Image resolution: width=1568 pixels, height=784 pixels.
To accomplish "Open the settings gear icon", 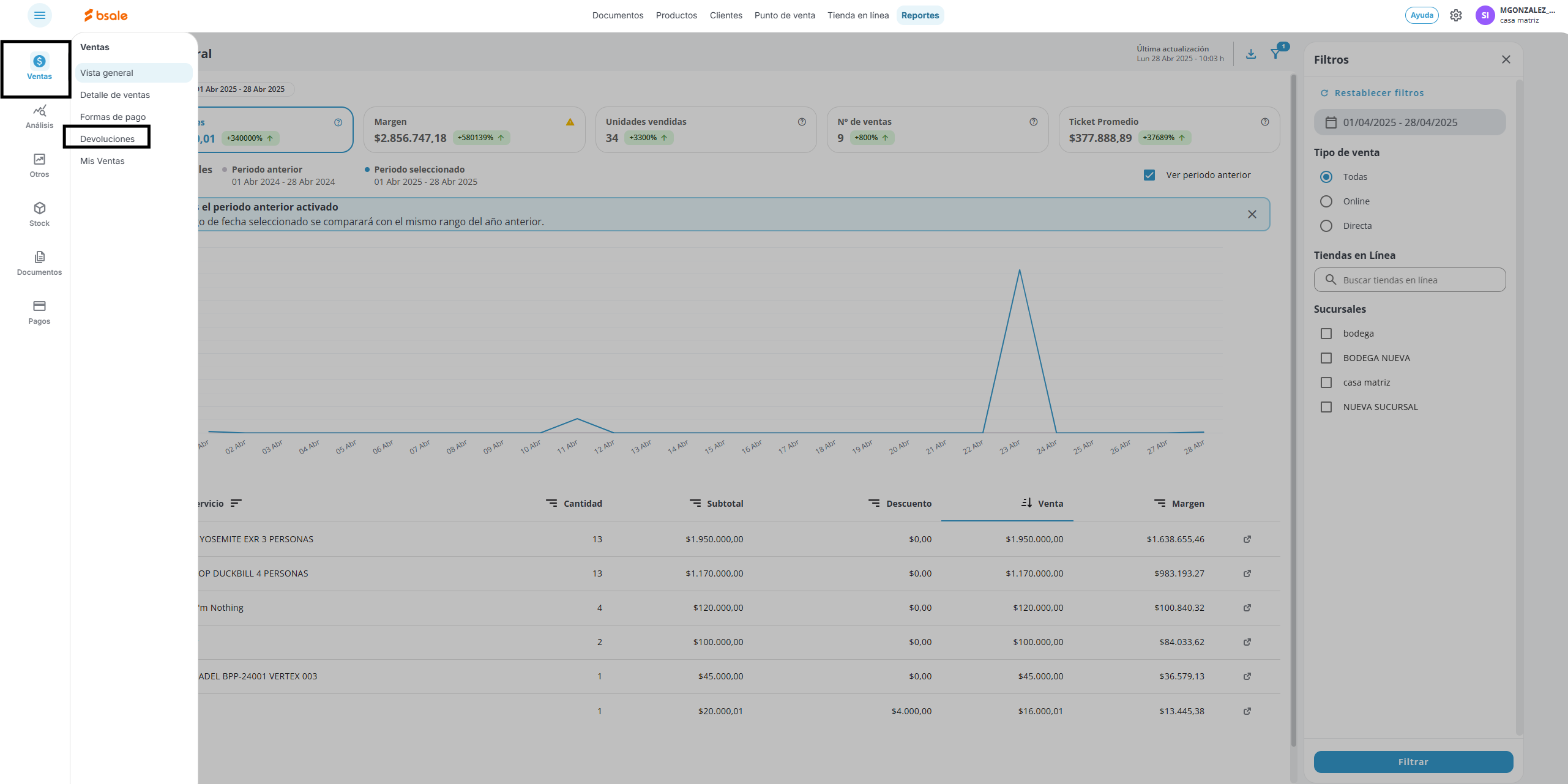I will [x=1456, y=15].
